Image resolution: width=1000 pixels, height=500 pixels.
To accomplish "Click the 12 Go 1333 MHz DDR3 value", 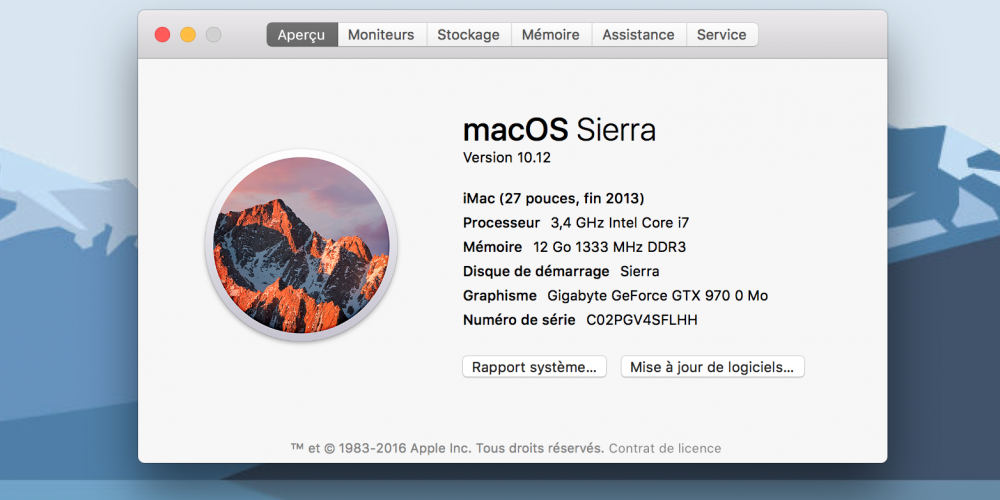I will pos(609,247).
